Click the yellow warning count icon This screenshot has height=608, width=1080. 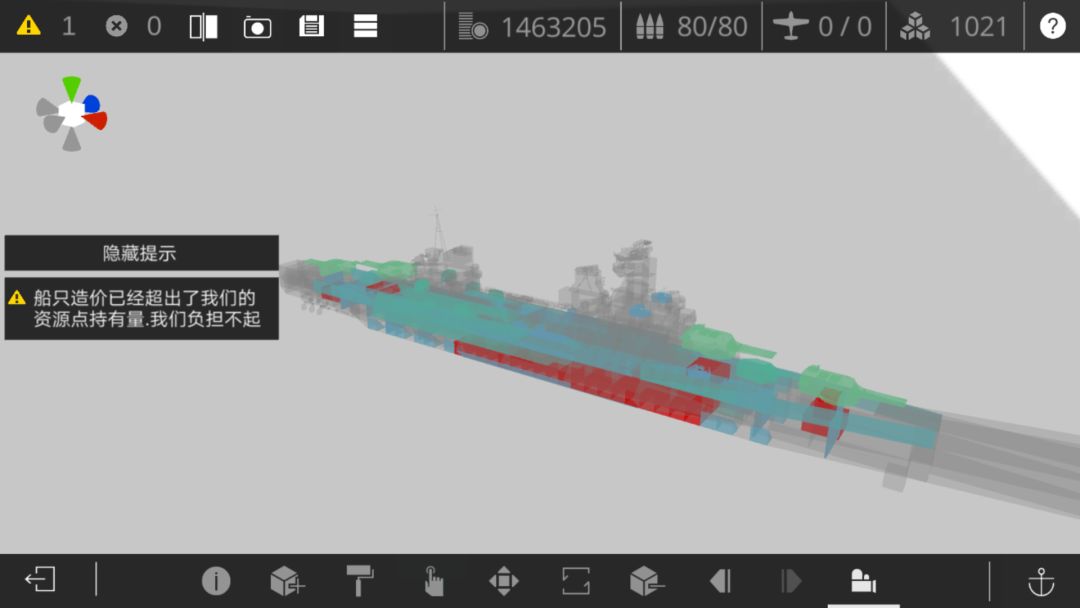click(x=28, y=26)
